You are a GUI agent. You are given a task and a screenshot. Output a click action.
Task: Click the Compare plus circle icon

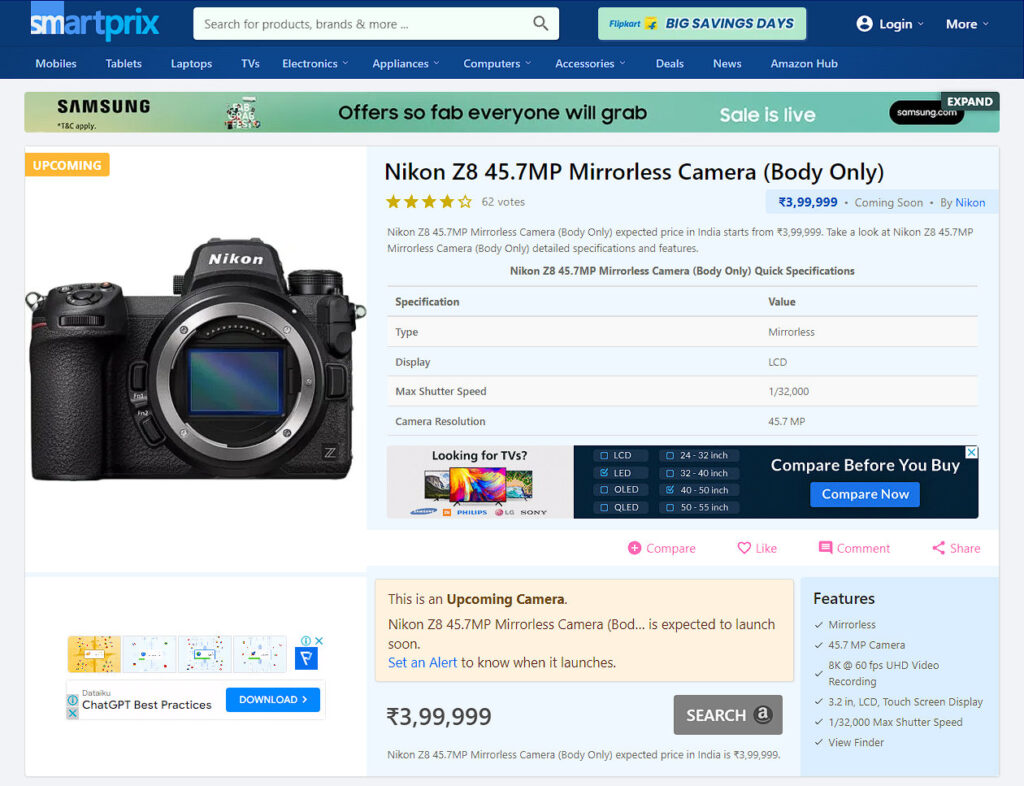[x=634, y=548]
